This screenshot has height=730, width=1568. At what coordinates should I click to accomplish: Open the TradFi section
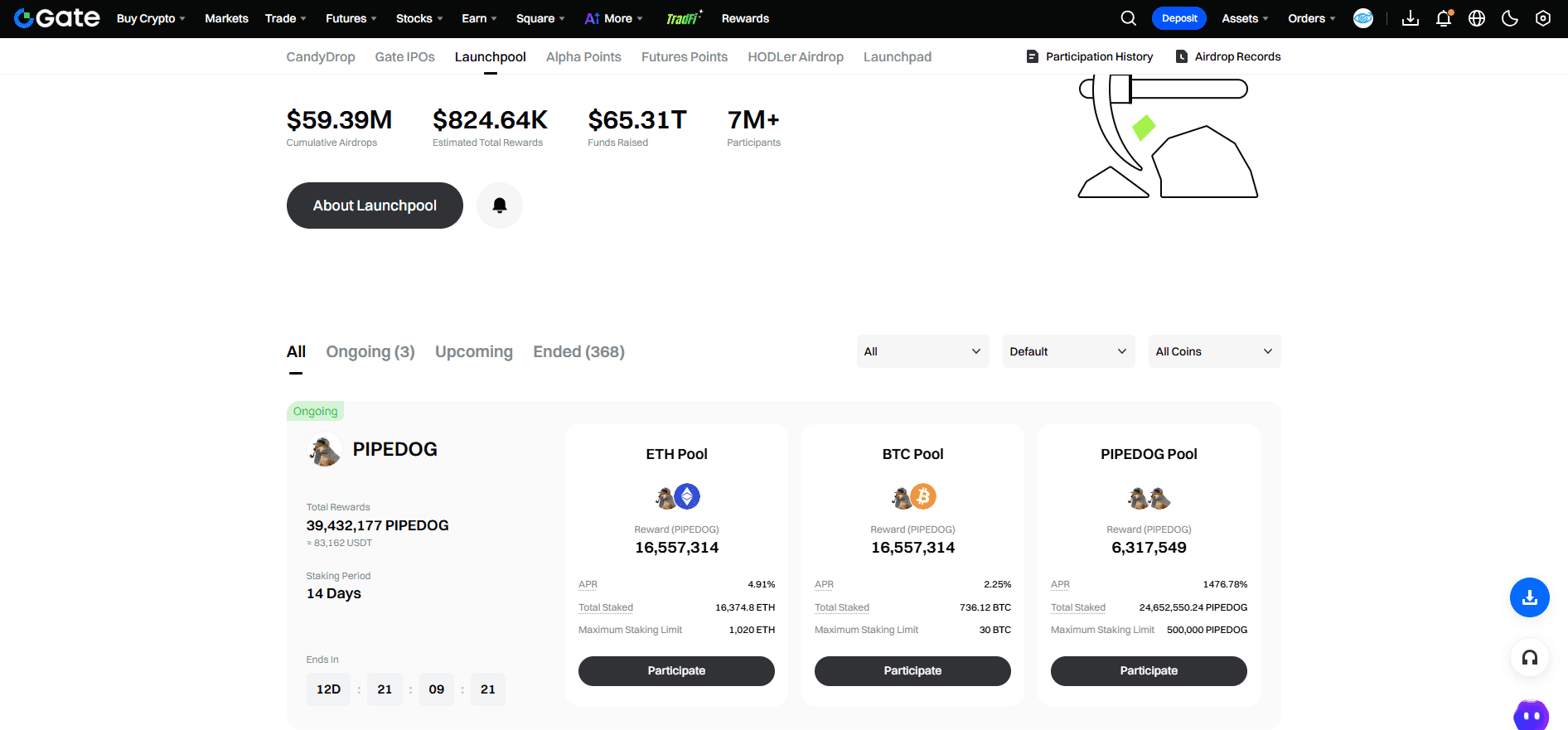click(684, 18)
